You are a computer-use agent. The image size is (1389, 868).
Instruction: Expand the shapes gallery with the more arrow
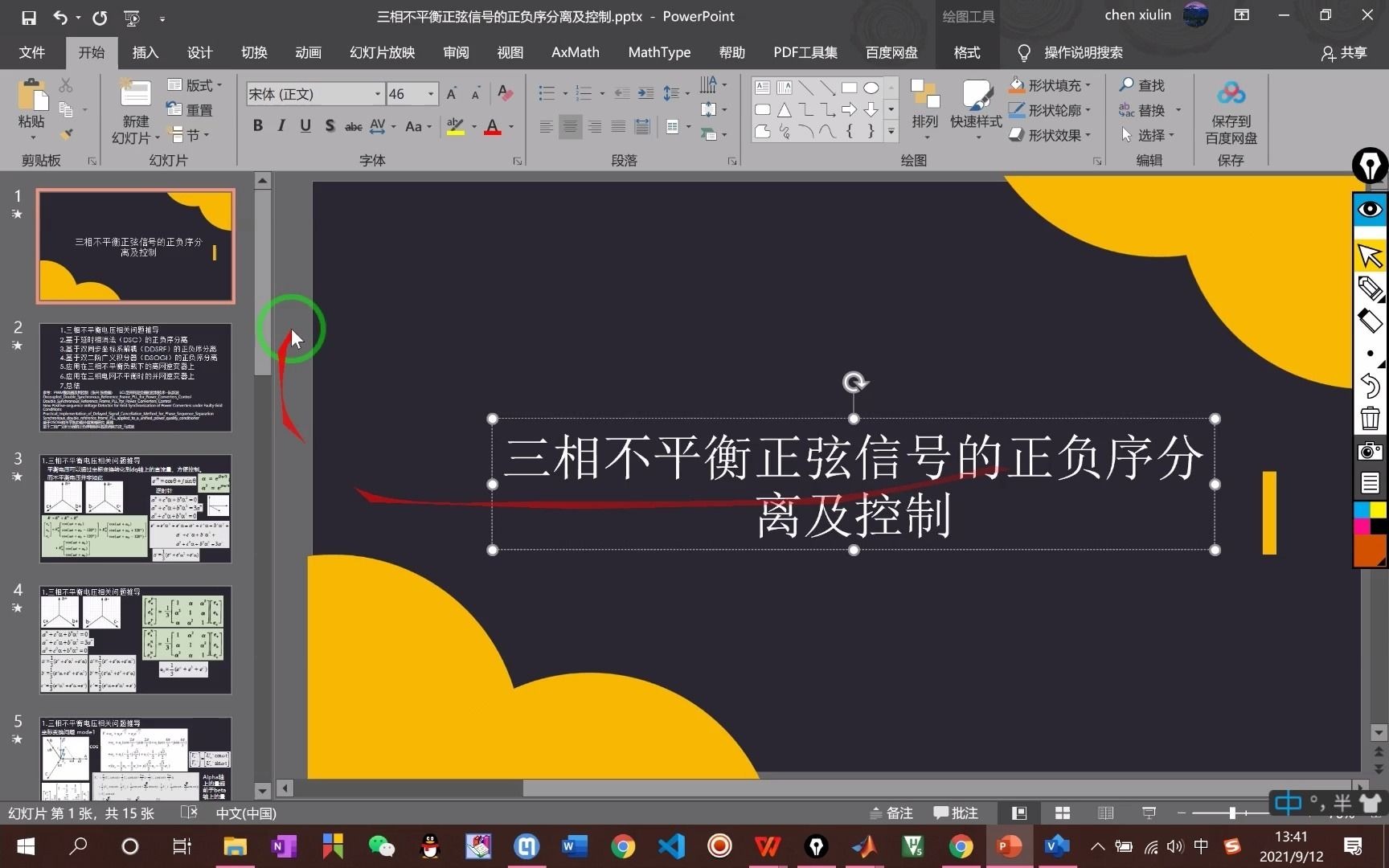click(x=890, y=131)
